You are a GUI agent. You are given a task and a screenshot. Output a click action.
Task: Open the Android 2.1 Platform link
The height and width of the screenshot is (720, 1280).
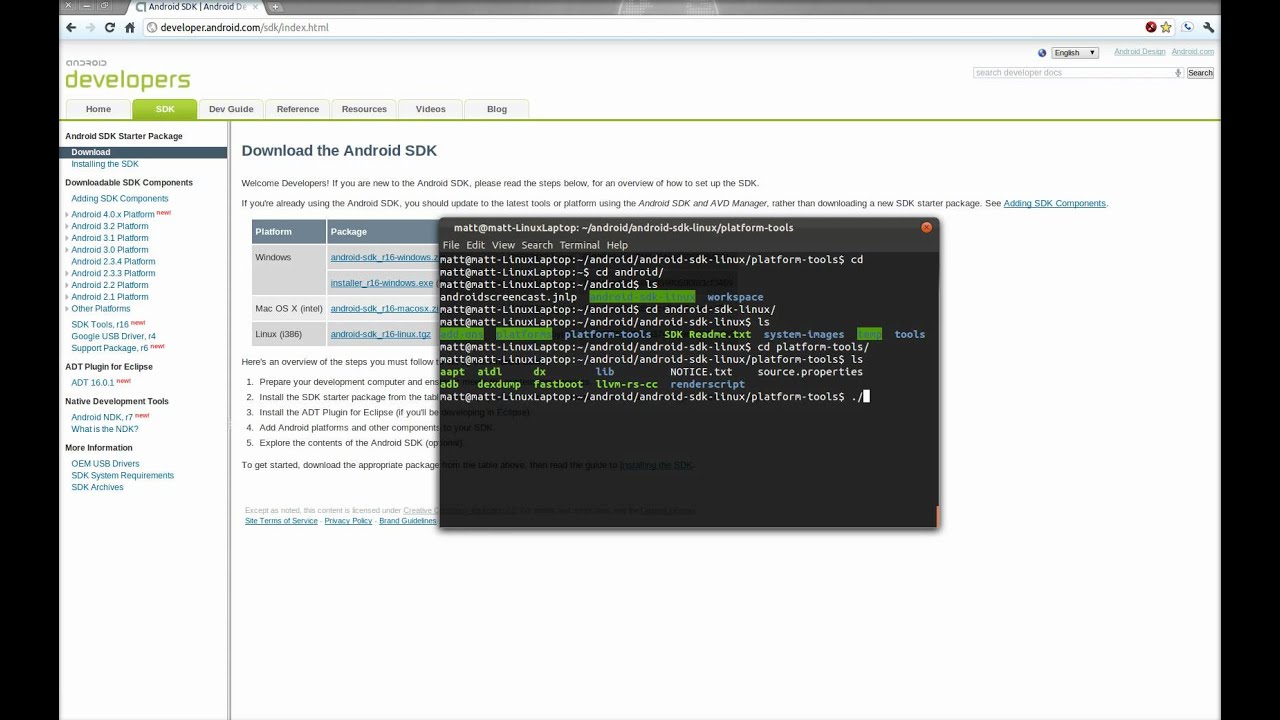(x=110, y=297)
